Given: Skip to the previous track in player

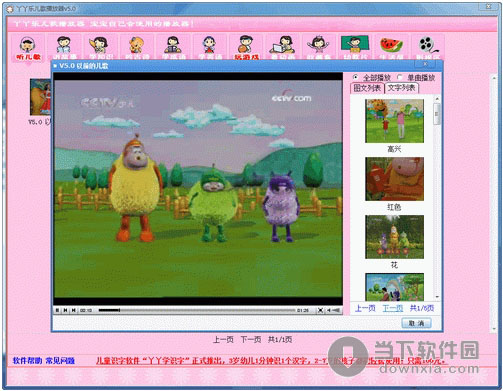Looking at the screenshot, I should tap(66, 310).
